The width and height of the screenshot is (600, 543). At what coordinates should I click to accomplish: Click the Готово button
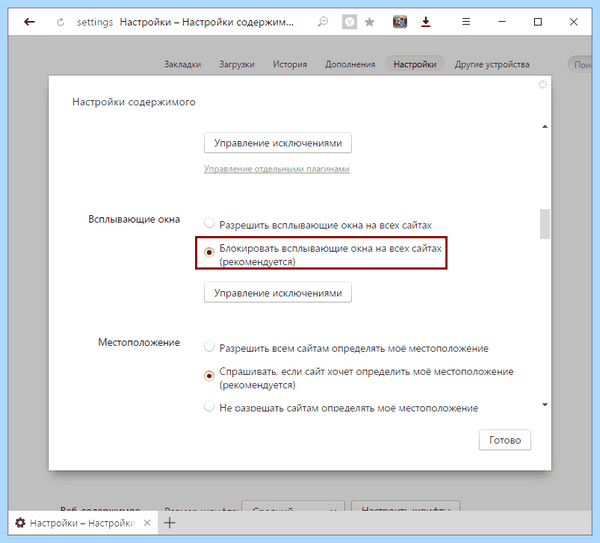tap(505, 440)
